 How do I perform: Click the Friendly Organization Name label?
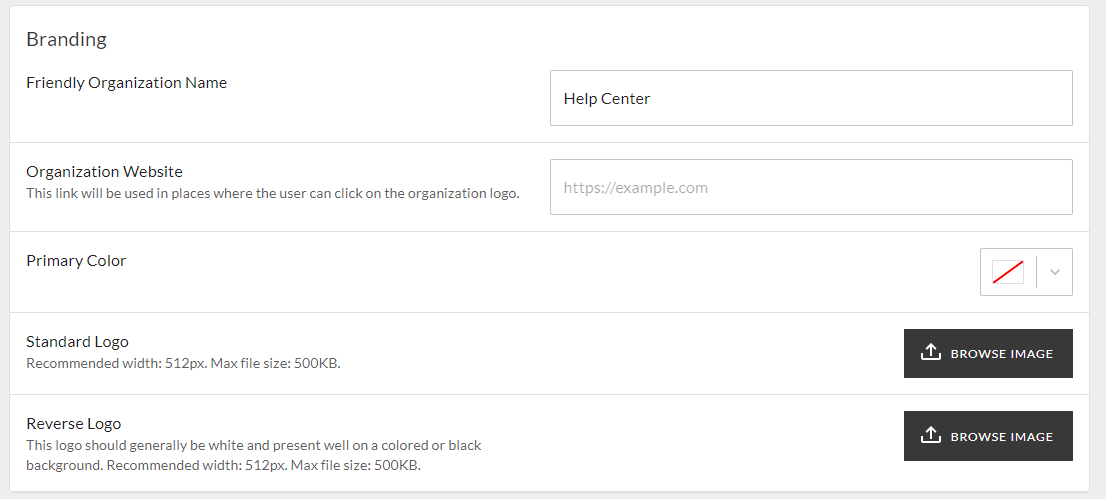126,83
